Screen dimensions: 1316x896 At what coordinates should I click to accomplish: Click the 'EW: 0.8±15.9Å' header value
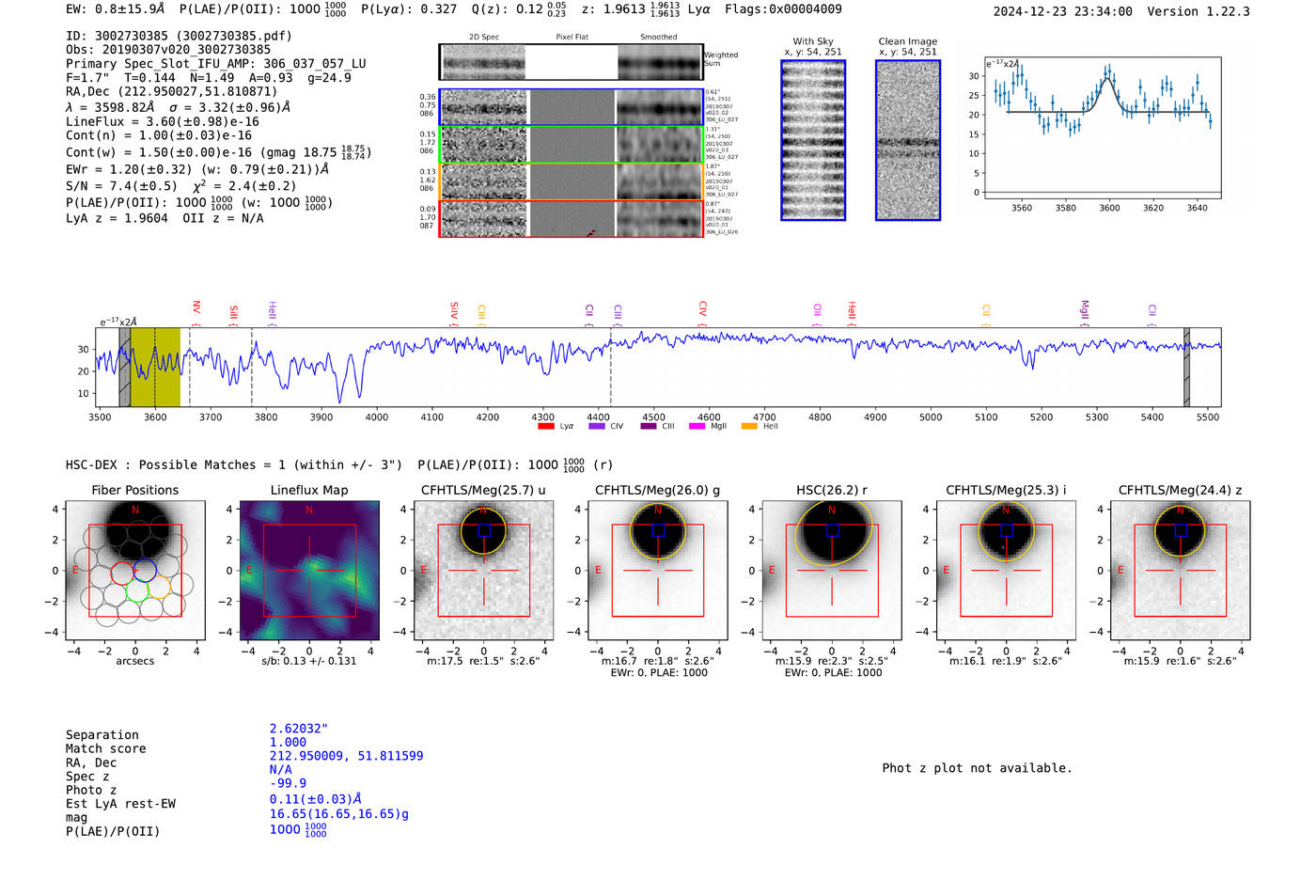coord(115,8)
